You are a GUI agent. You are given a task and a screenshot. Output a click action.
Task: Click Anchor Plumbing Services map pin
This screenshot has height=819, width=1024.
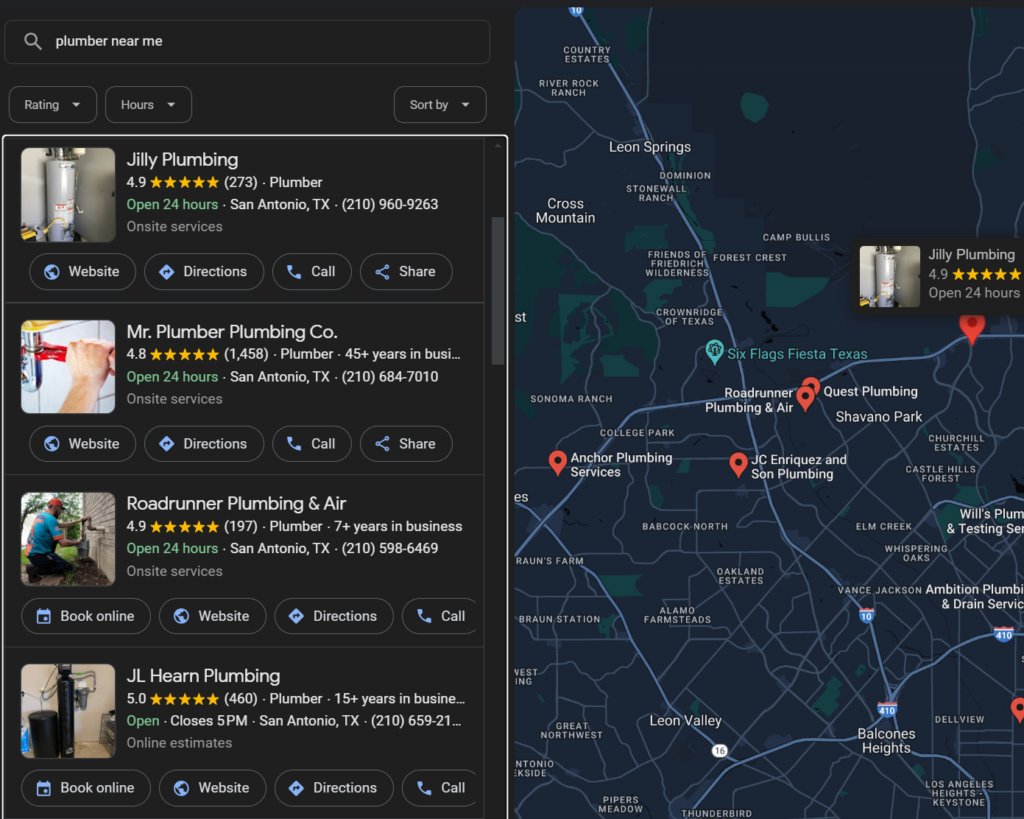(557, 462)
